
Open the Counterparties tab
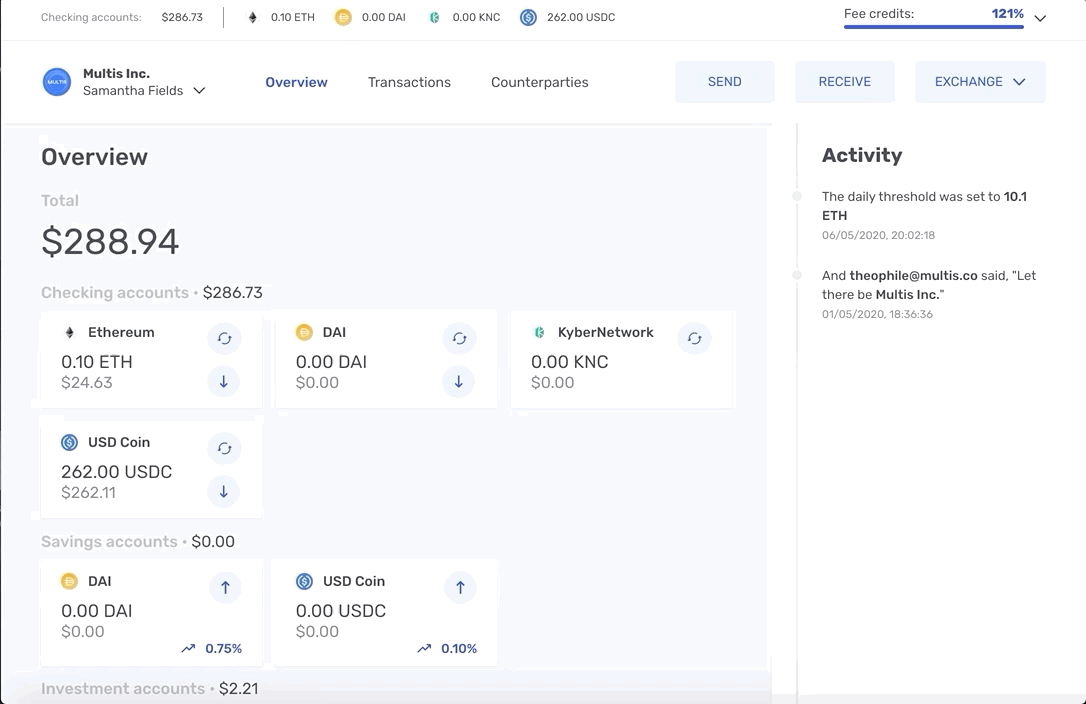540,82
